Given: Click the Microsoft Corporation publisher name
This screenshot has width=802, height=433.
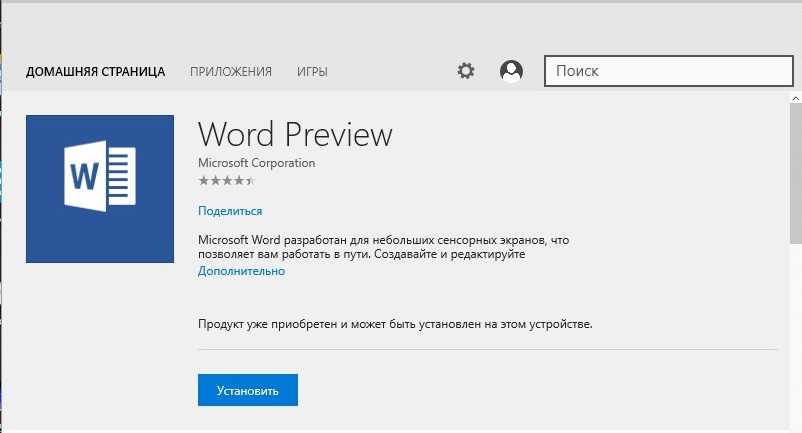Looking at the screenshot, I should pos(256,163).
